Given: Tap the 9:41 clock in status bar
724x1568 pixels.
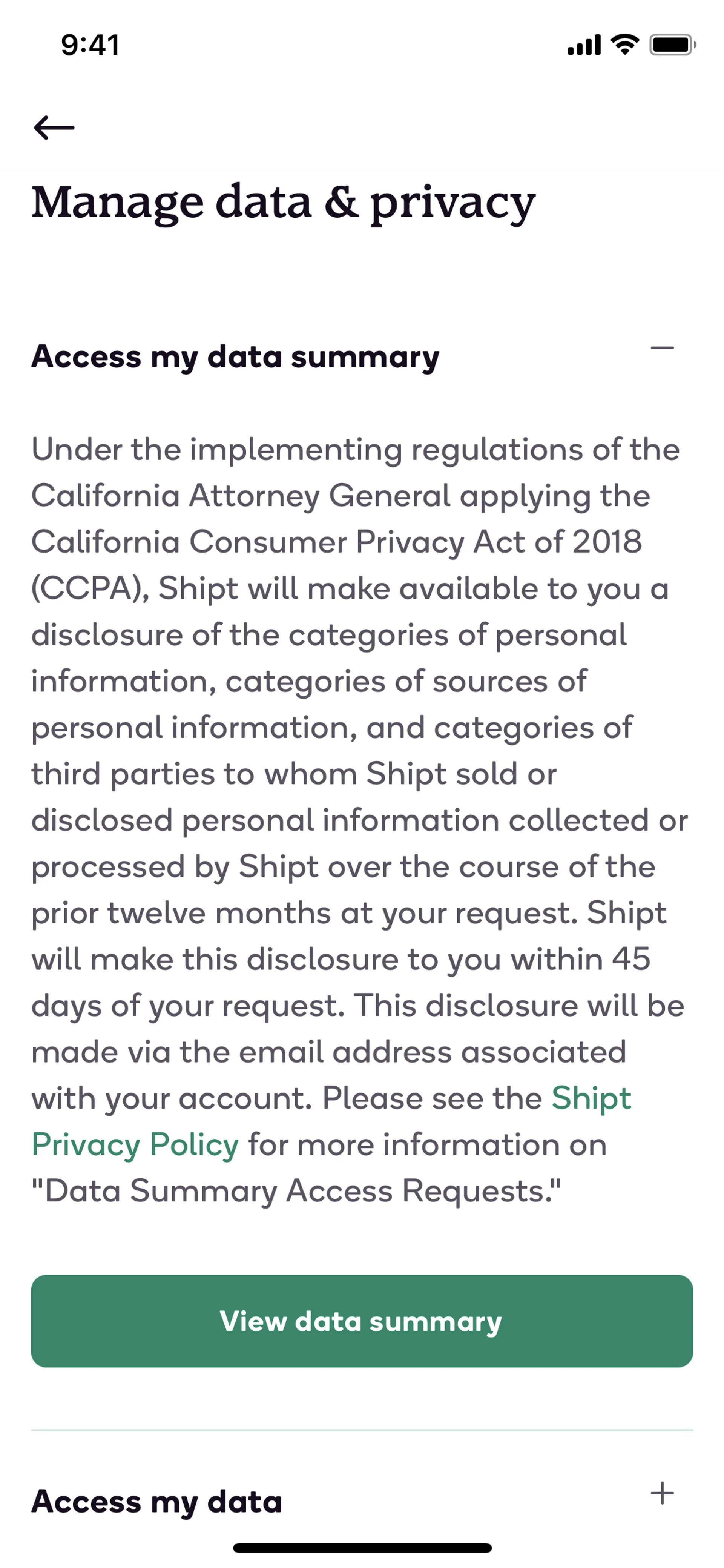Looking at the screenshot, I should pos(90,45).
